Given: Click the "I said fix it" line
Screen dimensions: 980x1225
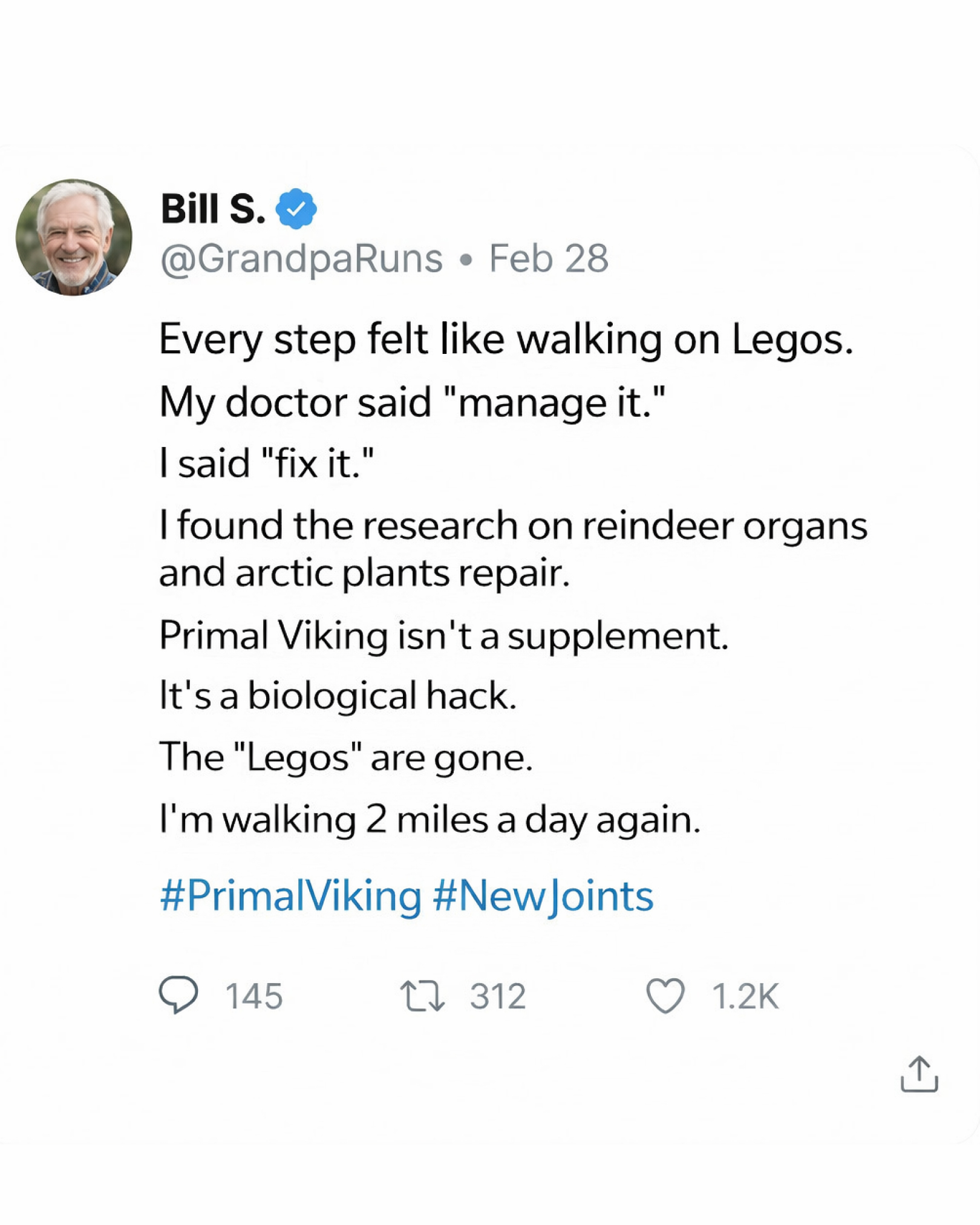Looking at the screenshot, I should (x=267, y=463).
